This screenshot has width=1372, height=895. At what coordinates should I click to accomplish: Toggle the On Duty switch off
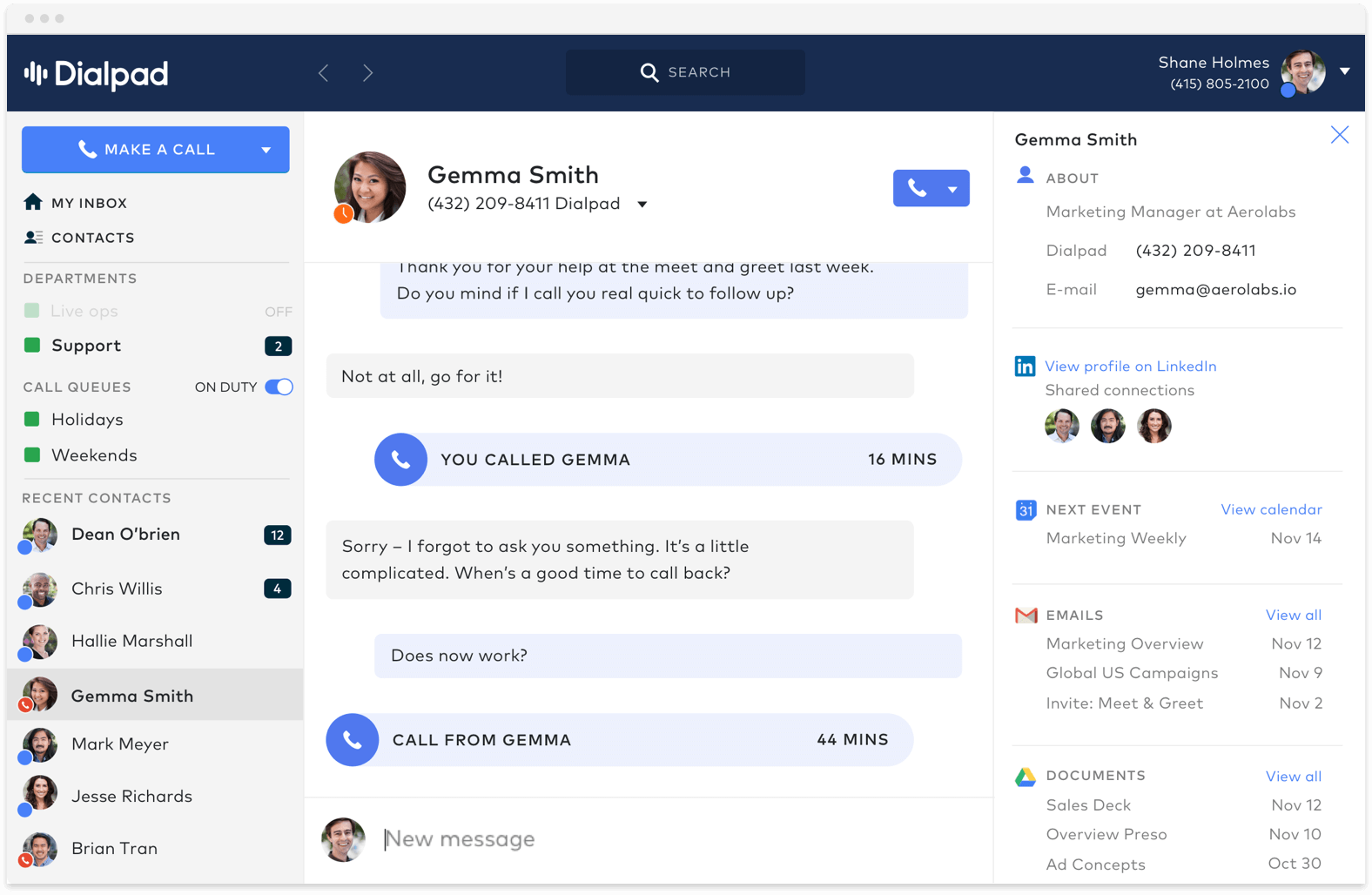click(279, 387)
